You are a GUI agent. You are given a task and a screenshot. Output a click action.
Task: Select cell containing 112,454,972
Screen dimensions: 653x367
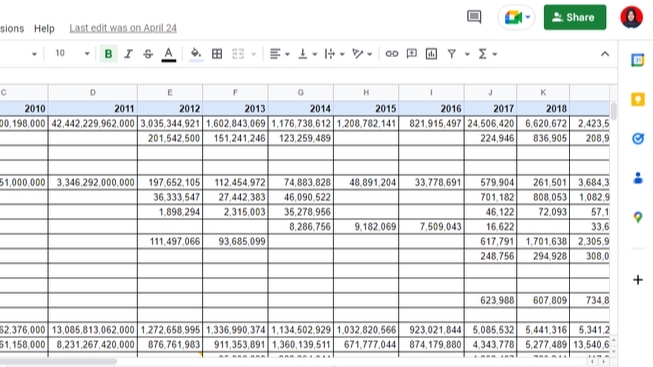tap(235, 182)
